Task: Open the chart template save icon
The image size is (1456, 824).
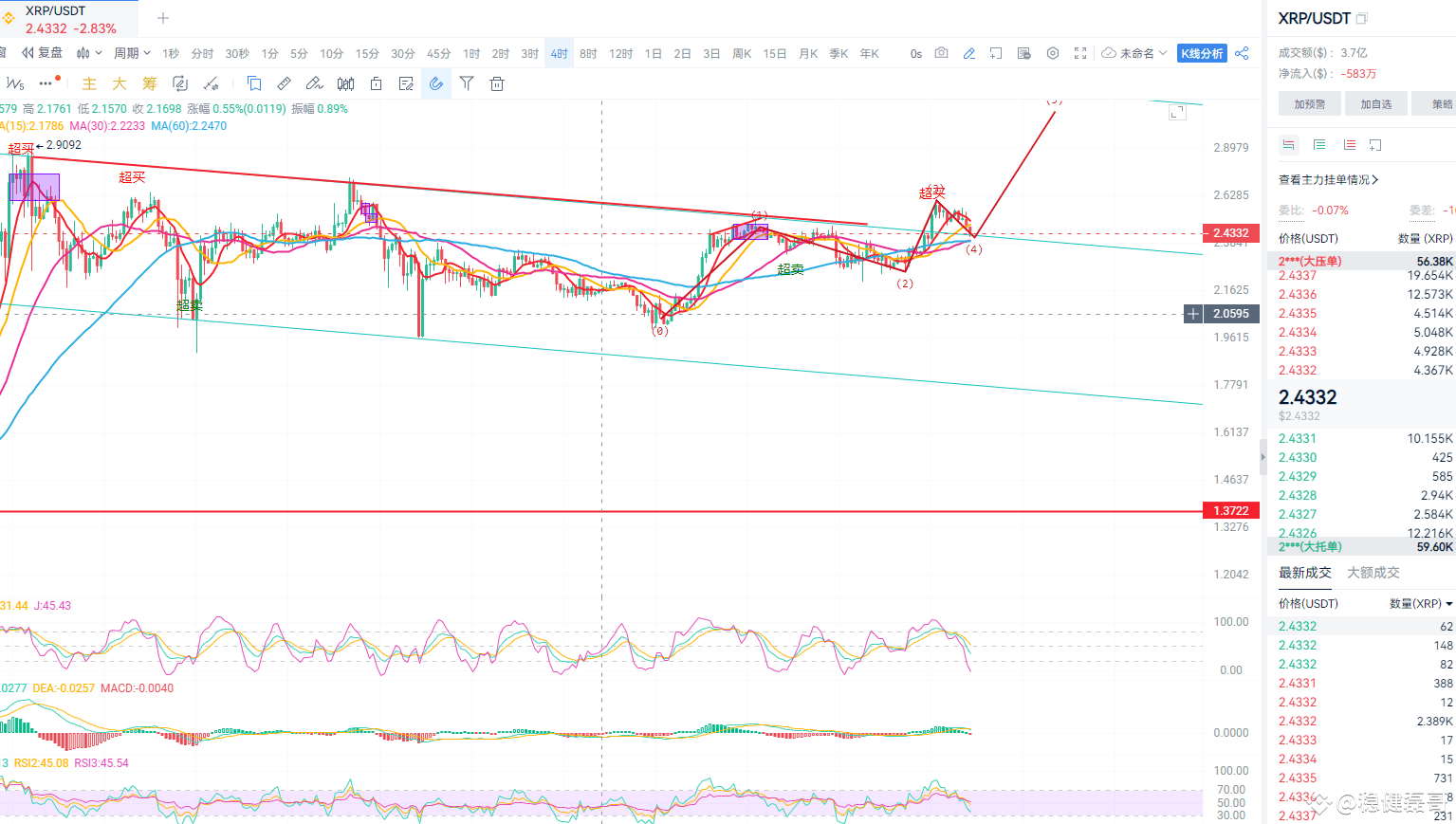Action: tap(1023, 53)
